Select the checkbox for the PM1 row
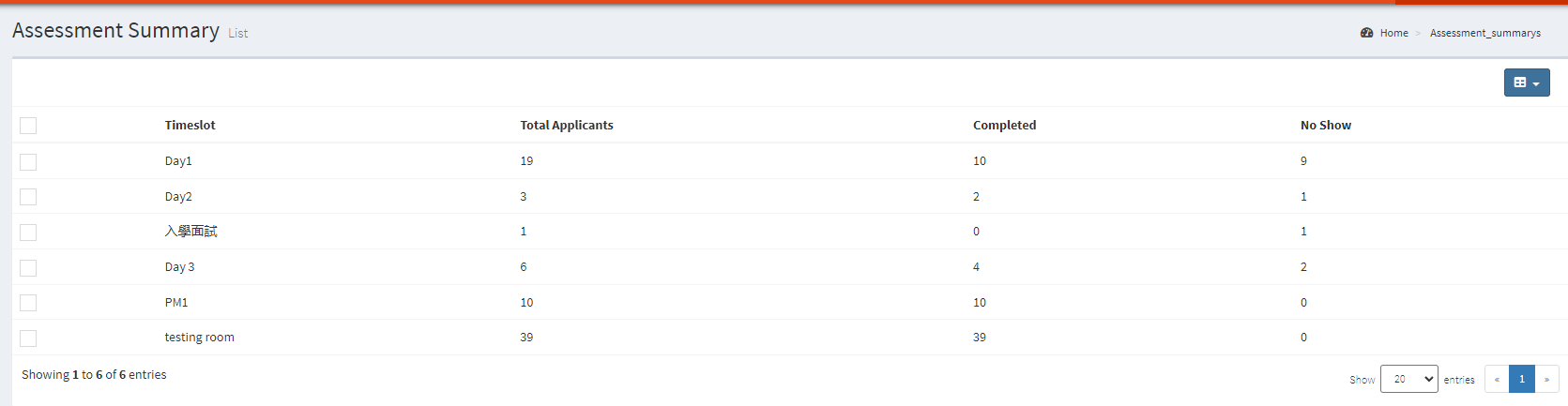1568x406 pixels. (x=28, y=303)
